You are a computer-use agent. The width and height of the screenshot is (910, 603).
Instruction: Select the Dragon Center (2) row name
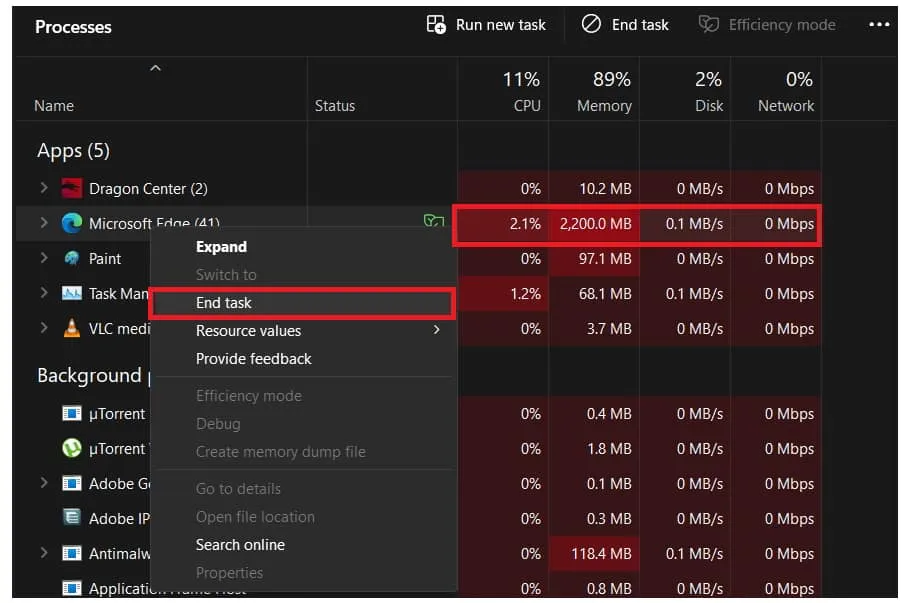[148, 189]
